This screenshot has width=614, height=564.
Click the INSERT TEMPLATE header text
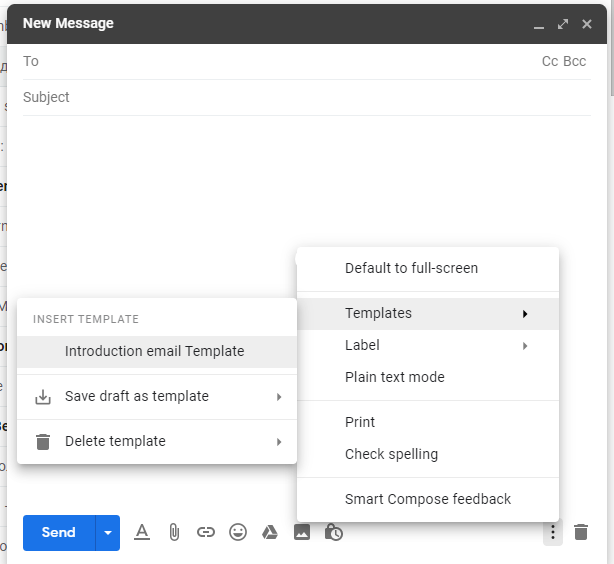pos(86,319)
